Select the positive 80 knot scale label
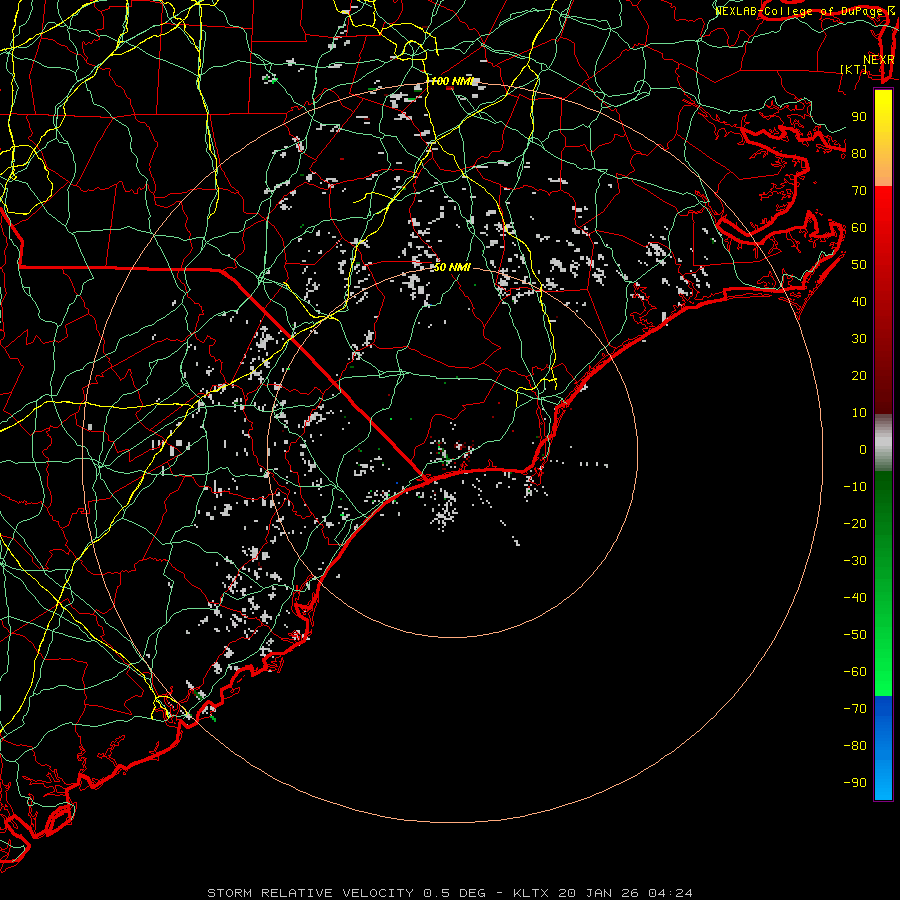This screenshot has height=900, width=900. point(859,154)
